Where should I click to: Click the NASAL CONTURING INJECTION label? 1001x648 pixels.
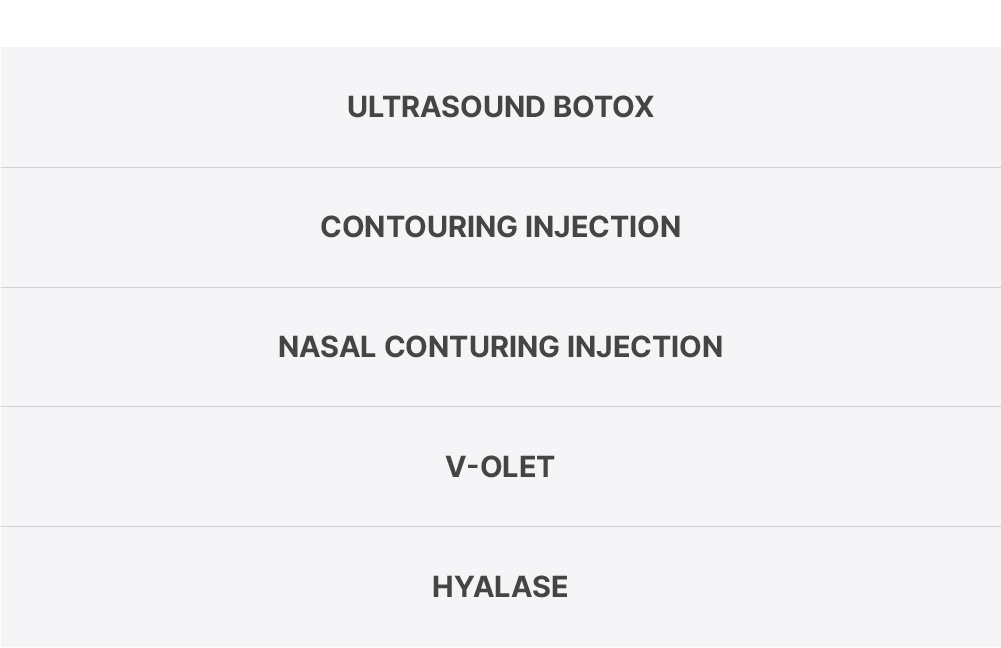point(500,347)
